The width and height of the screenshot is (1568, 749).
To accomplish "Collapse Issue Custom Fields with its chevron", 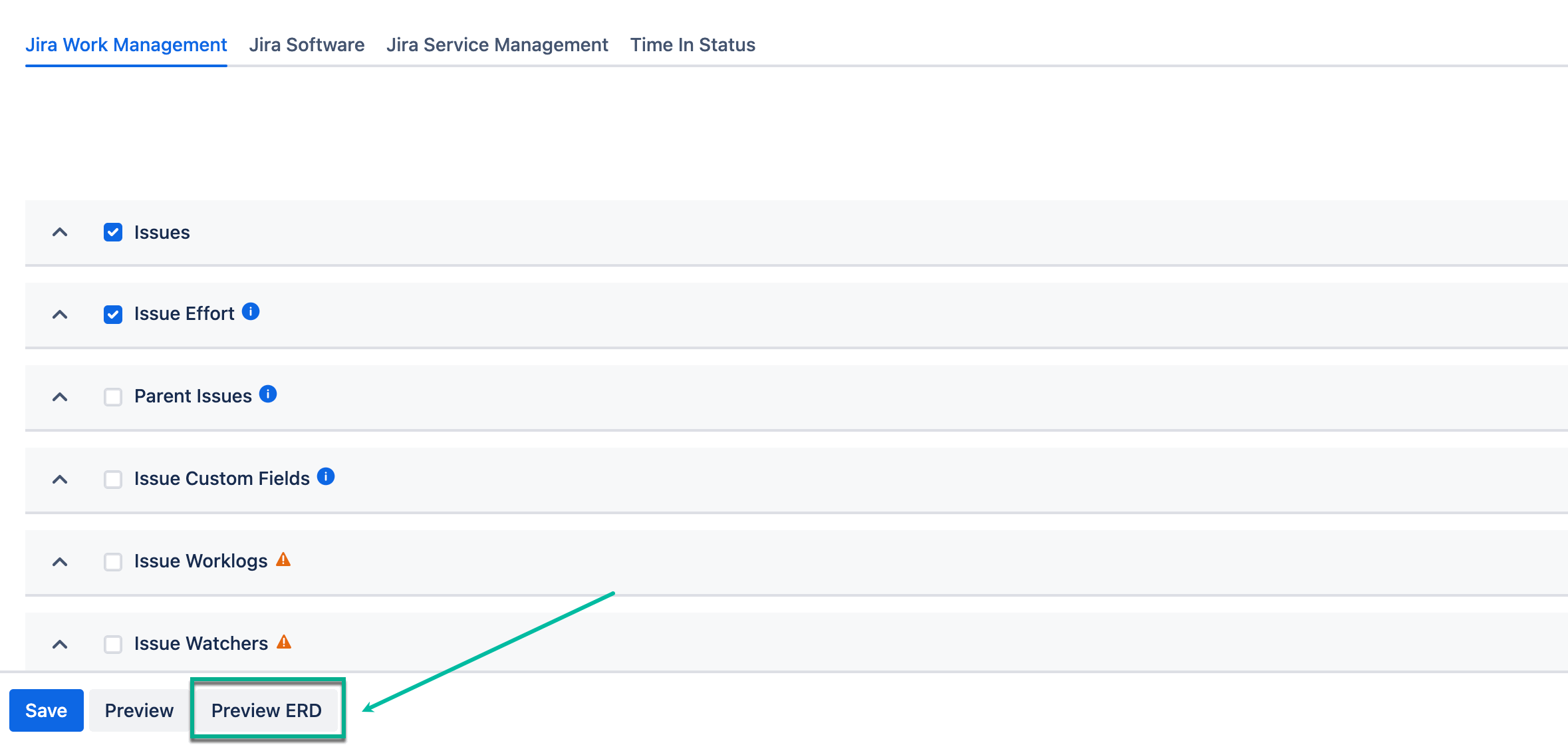I will [60, 480].
